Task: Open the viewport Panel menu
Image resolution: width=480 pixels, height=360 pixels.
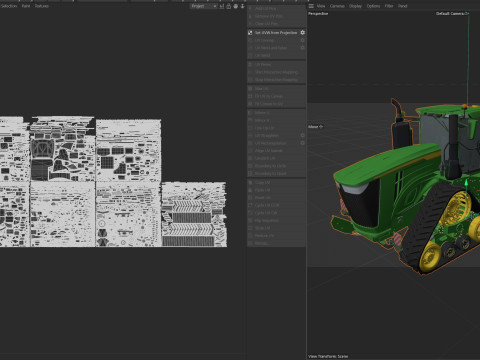Action: pos(403,6)
